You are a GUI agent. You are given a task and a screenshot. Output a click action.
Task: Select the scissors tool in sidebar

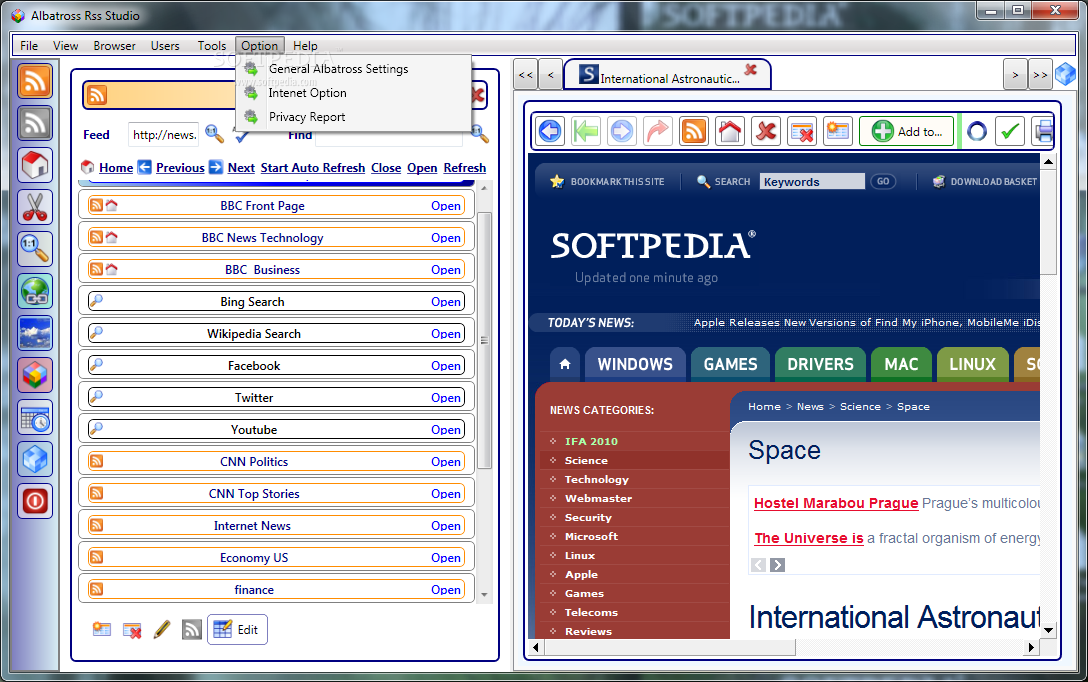[35, 207]
